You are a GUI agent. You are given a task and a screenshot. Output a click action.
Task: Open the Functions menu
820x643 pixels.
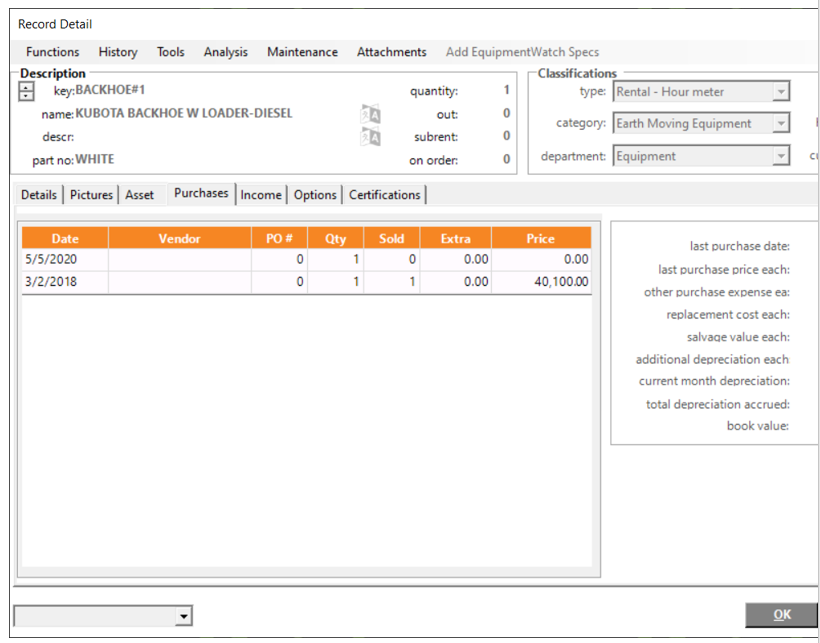[x=53, y=52]
